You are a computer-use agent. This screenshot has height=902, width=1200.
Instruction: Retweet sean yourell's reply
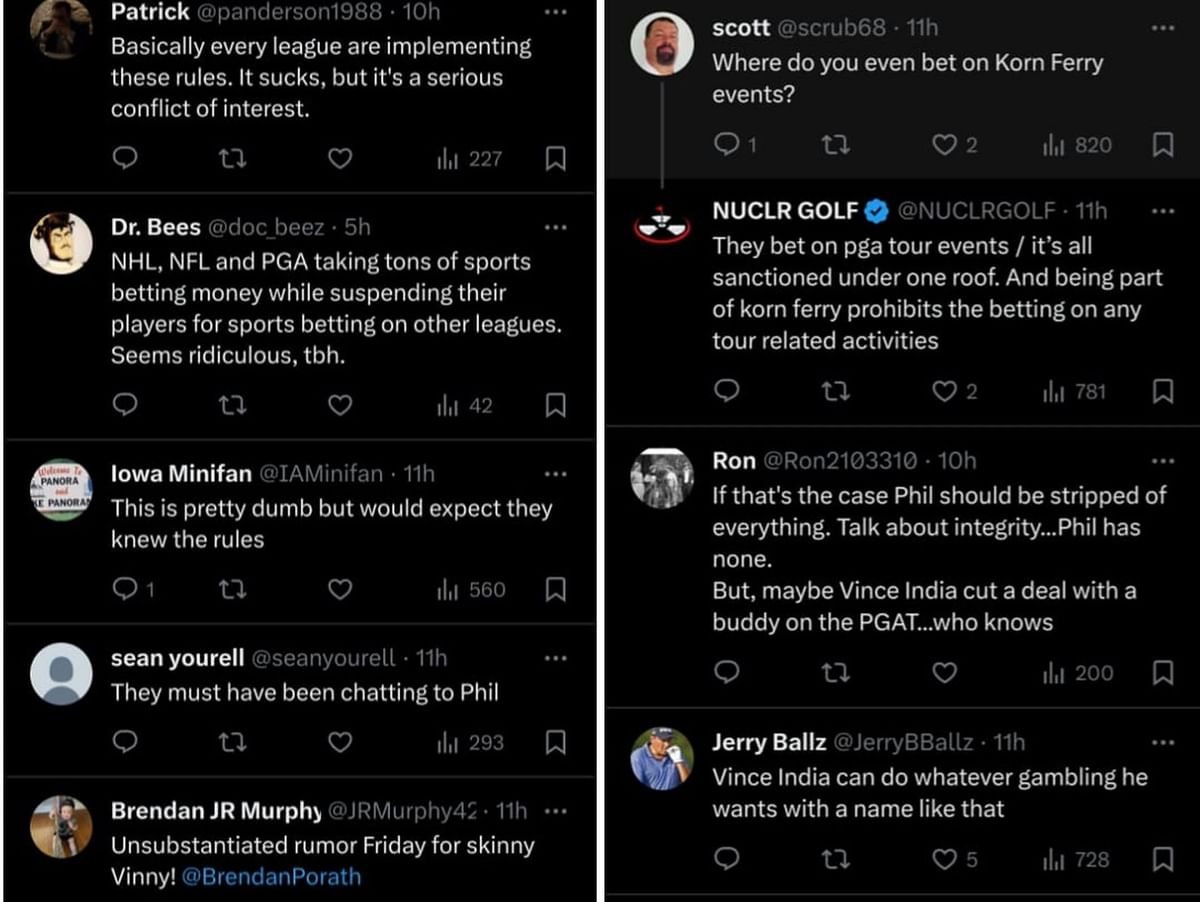click(232, 743)
